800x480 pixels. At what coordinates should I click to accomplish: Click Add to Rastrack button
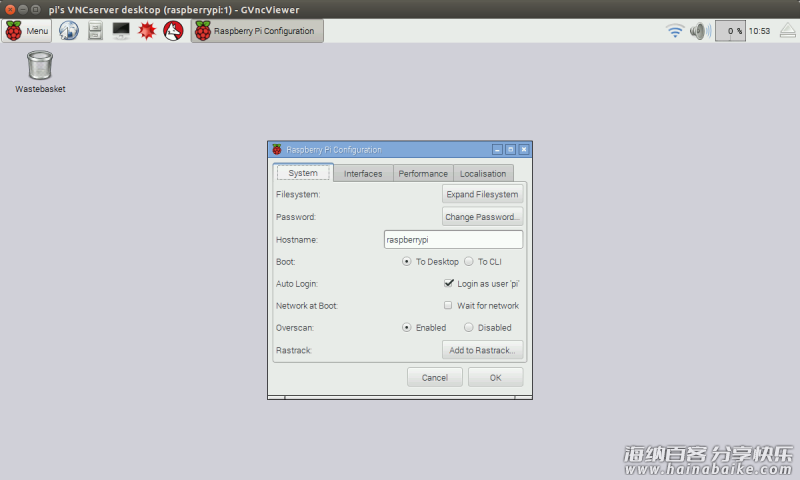(x=482, y=350)
